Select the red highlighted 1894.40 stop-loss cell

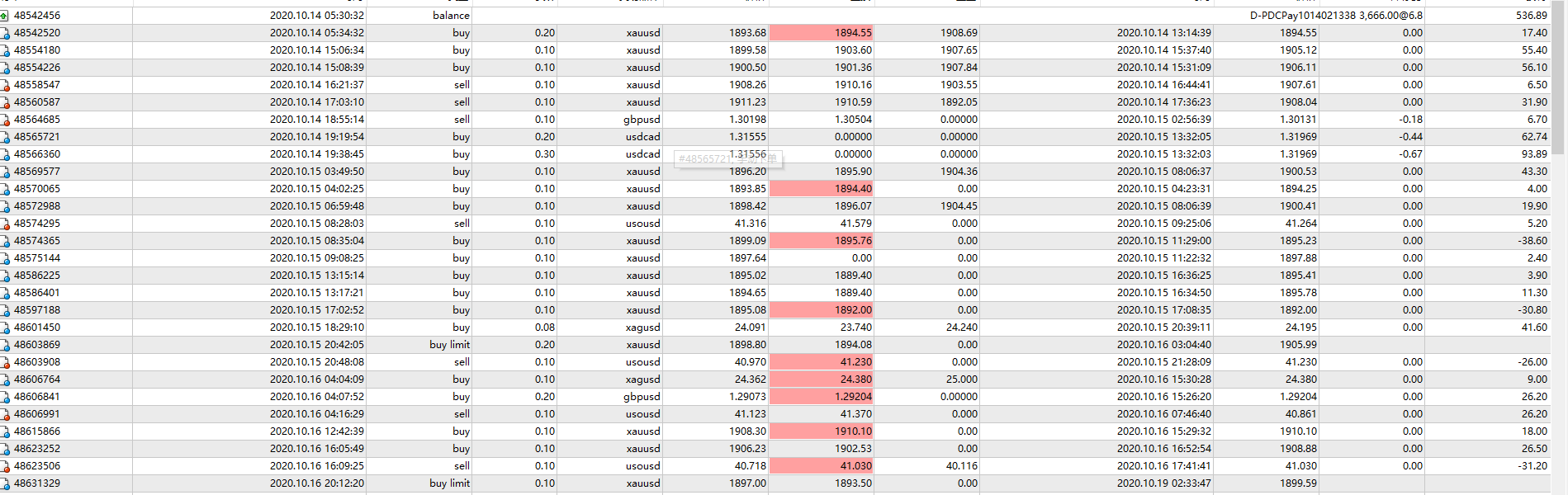click(821, 189)
